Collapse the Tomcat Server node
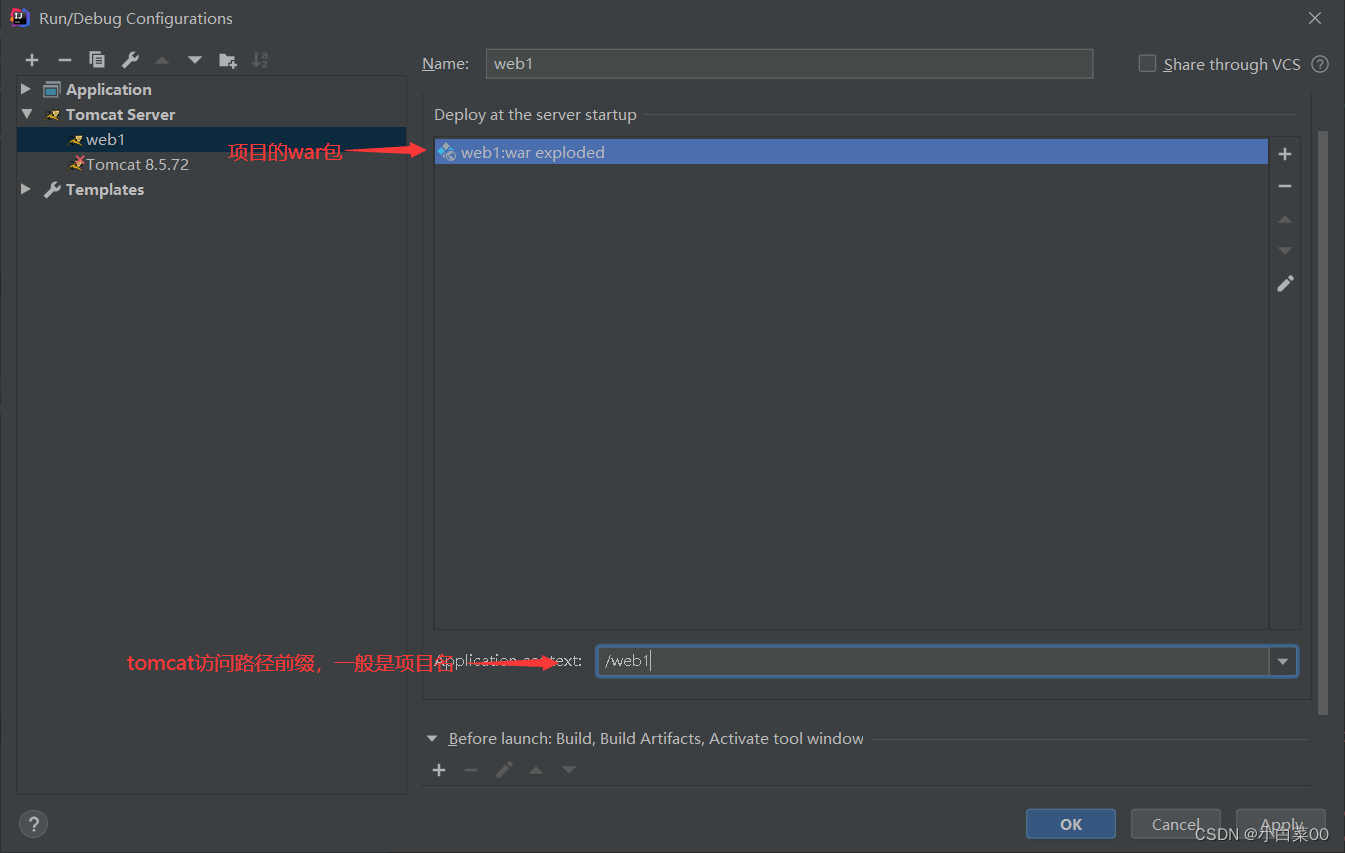 click(25, 114)
